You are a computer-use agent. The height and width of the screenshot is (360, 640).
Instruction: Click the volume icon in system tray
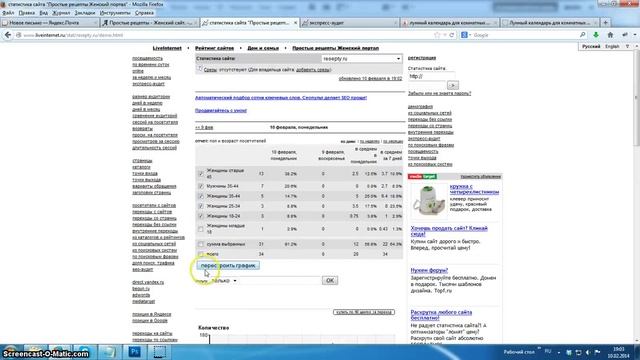coord(588,352)
